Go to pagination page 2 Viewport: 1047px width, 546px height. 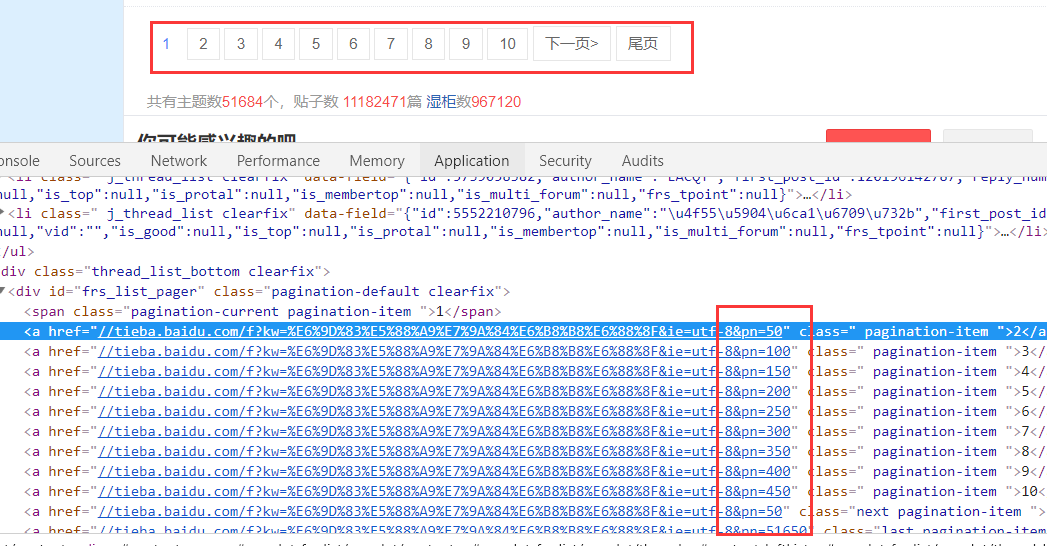point(203,44)
